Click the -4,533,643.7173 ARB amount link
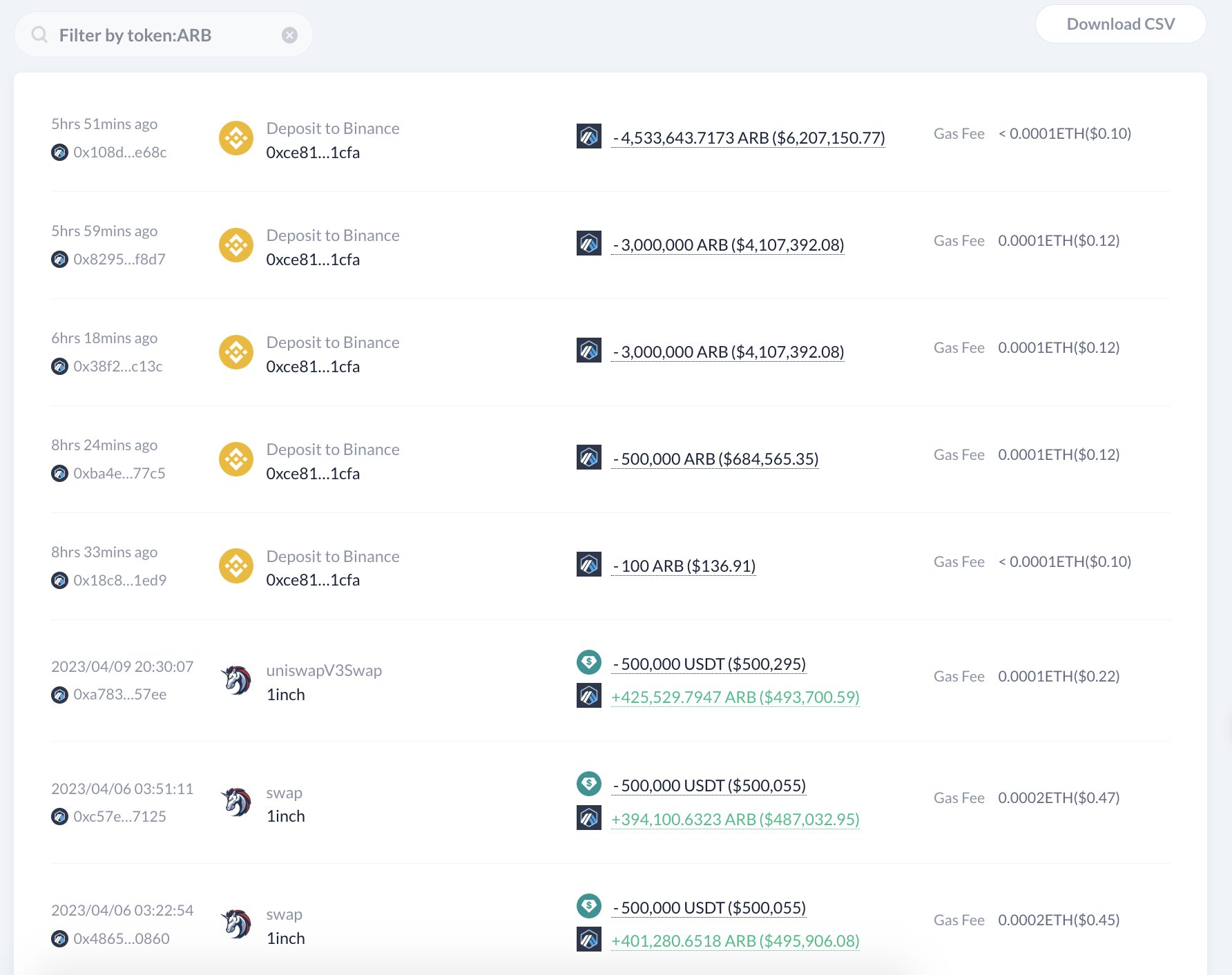Viewport: 1232px width, 975px height. [748, 137]
